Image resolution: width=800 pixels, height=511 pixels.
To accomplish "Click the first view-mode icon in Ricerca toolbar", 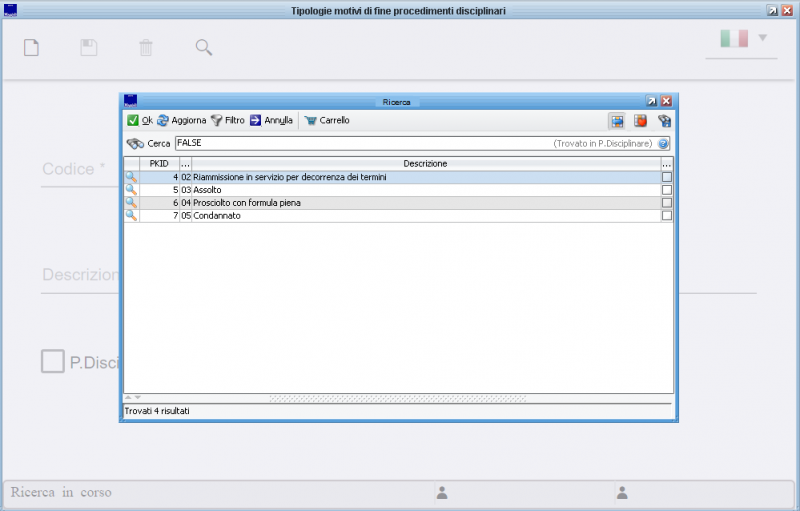I will [617, 121].
